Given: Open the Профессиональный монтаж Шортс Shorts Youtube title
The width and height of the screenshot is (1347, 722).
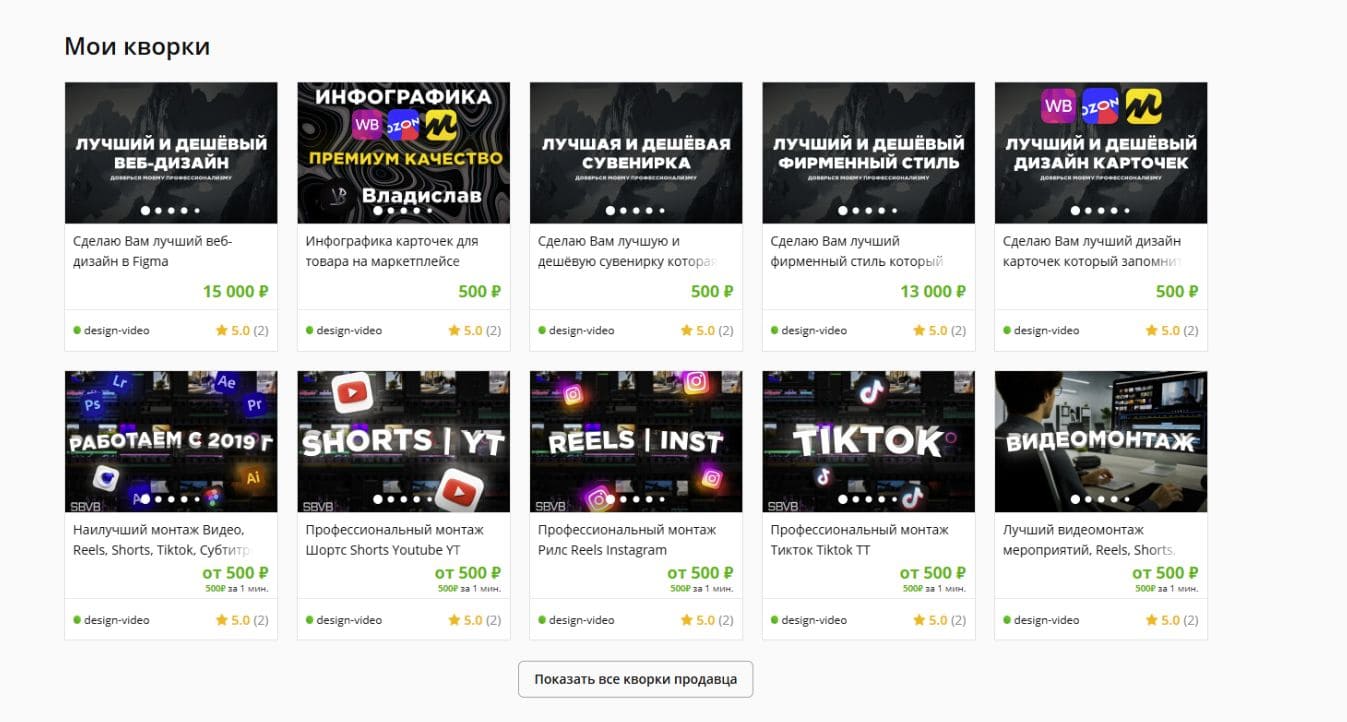Looking at the screenshot, I should pos(394,540).
